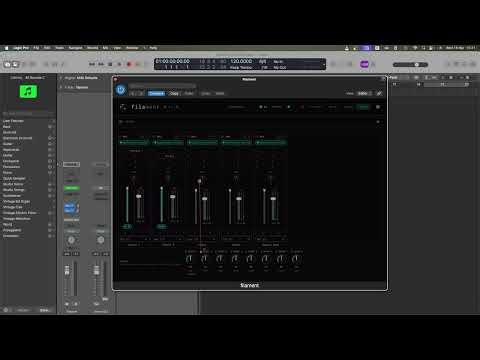Viewport: 480px width, 360px height.
Task: Click the link icon in plugin header
Action: point(379,94)
